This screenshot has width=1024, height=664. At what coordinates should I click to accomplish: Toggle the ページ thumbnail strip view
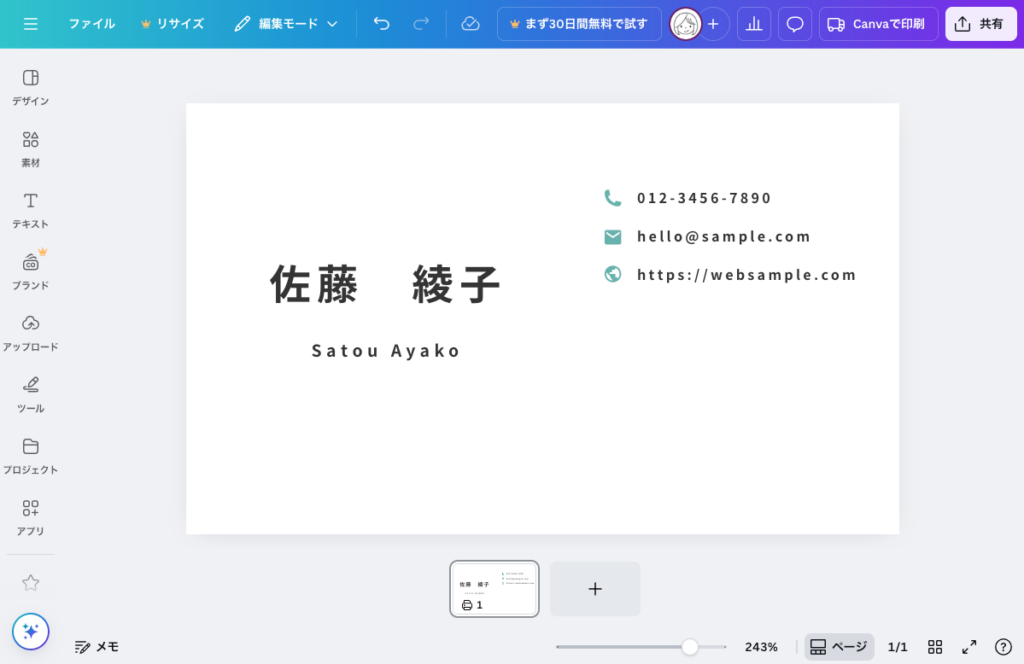click(839, 647)
